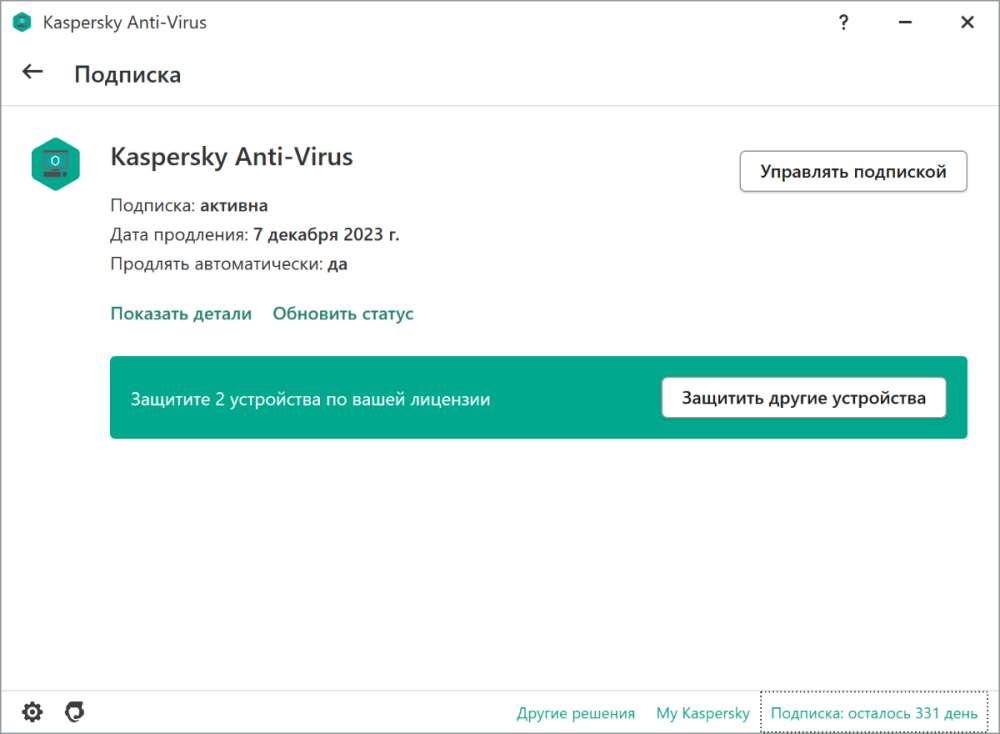Click the support headset icon

(75, 712)
